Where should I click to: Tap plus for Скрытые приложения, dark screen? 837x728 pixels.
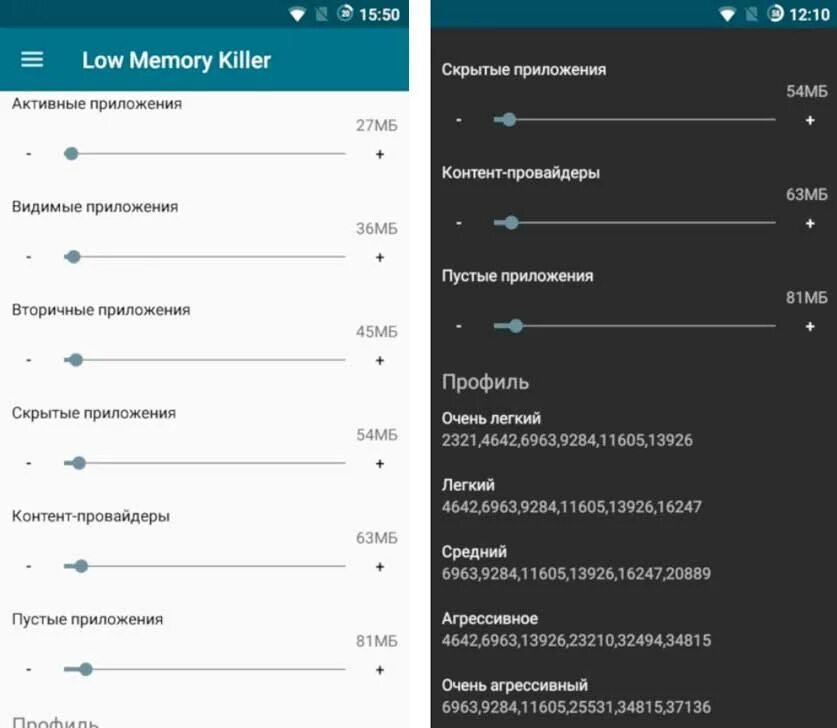pyautogui.click(x=810, y=120)
